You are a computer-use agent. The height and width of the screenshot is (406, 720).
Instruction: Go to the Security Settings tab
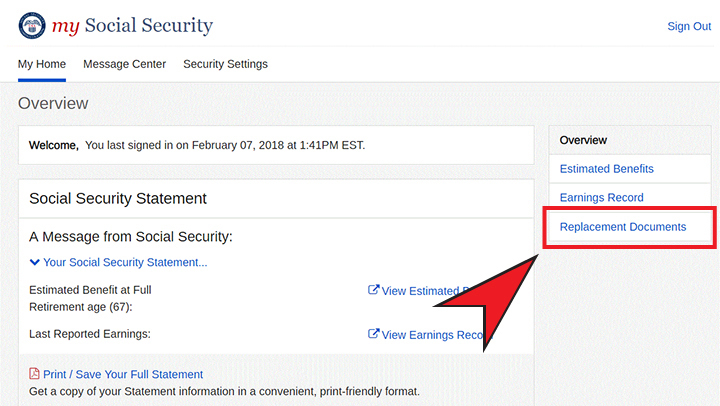pyautogui.click(x=225, y=64)
